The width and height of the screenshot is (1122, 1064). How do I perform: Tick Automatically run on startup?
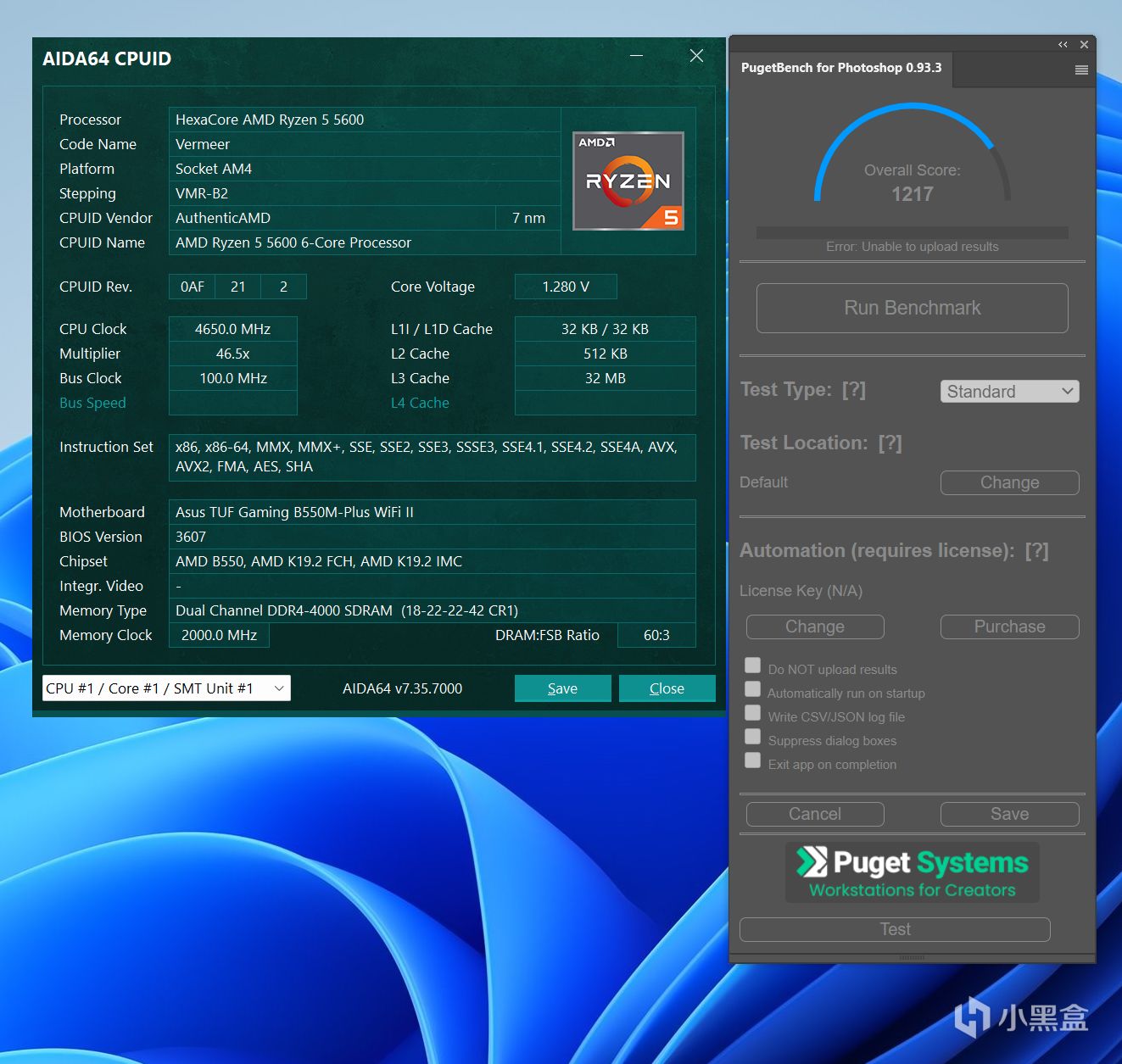[752, 689]
